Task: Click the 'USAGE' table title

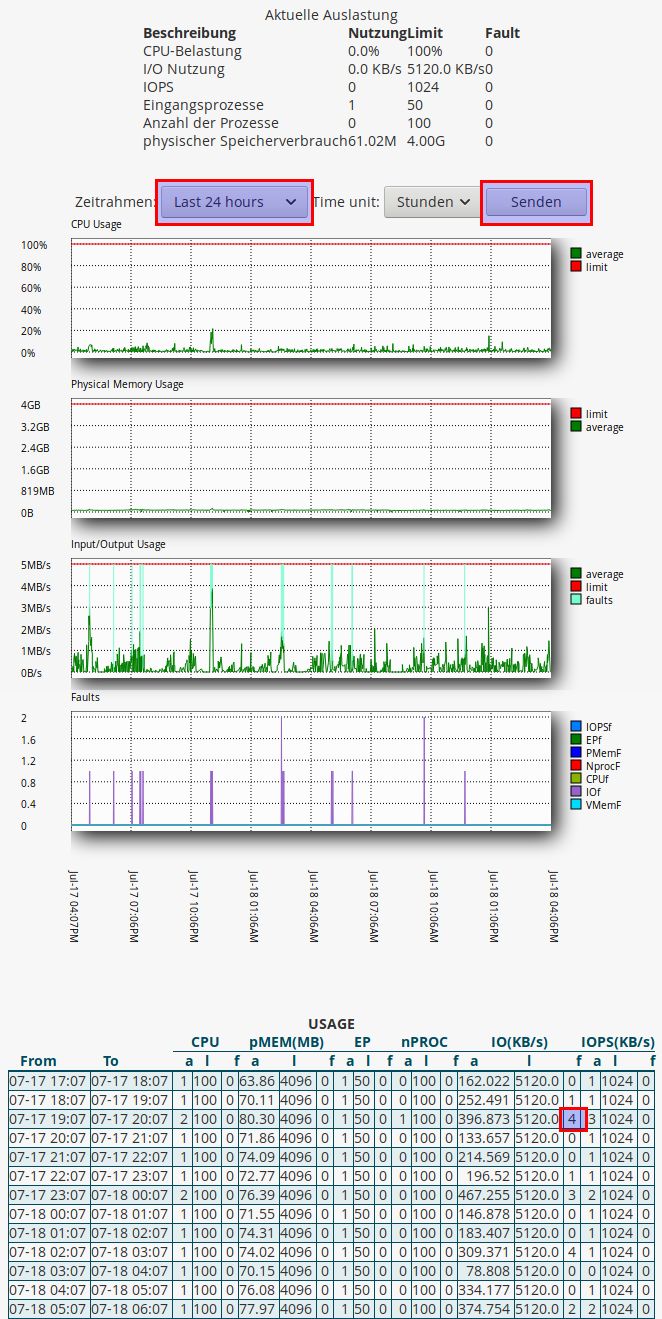Action: pyautogui.click(x=331, y=1024)
